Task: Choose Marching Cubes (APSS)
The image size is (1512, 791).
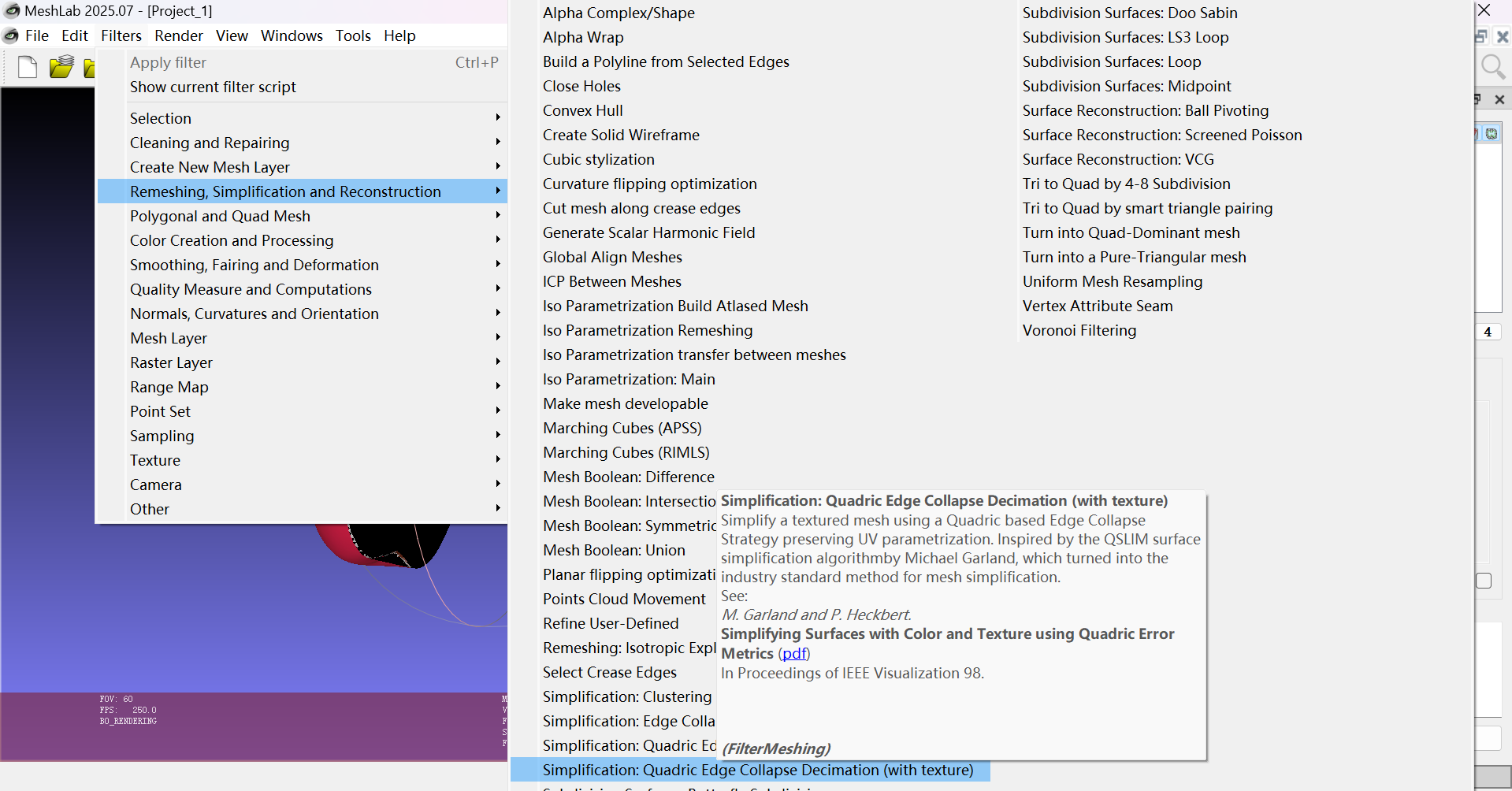Action: coord(622,428)
